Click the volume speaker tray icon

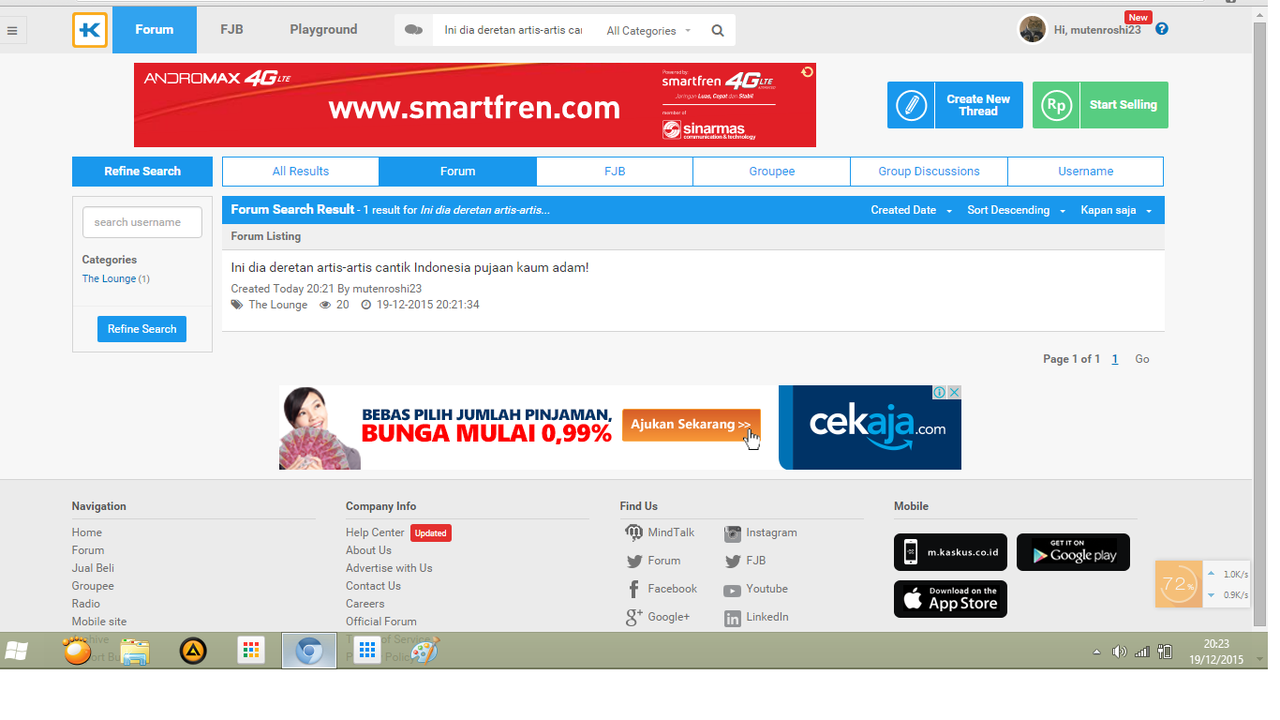(1119, 652)
